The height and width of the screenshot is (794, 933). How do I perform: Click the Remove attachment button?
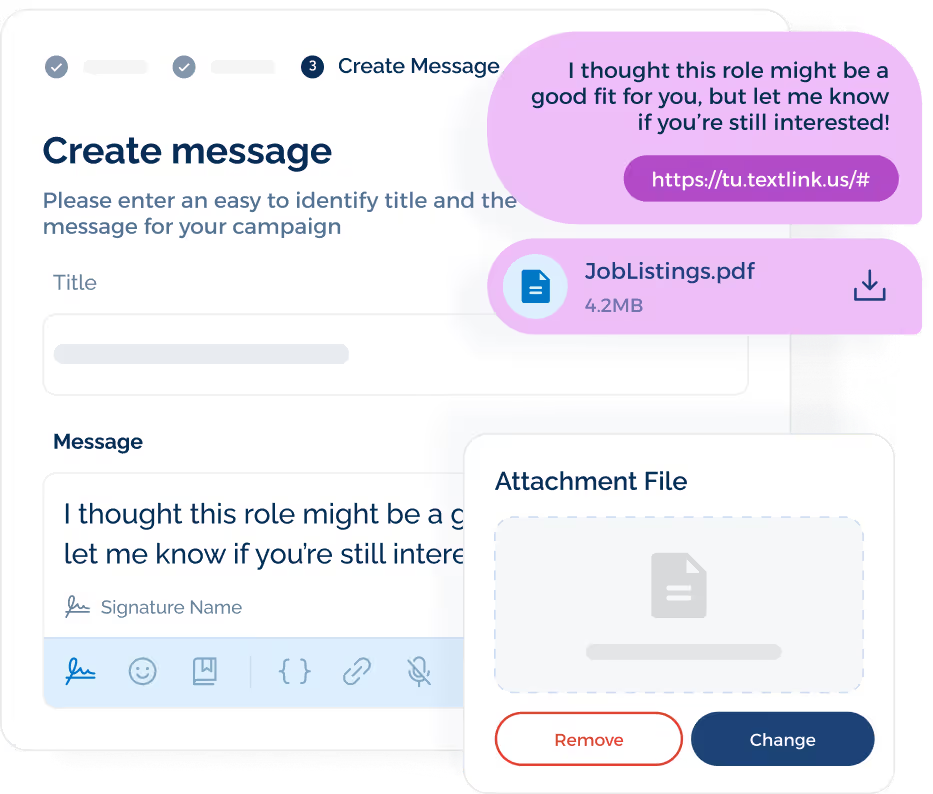tap(588, 739)
